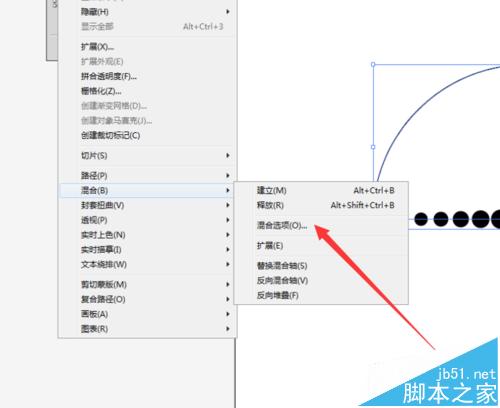Select 替换混合轴(S) option
Viewport: 500px width, 408px height.
[321, 266]
